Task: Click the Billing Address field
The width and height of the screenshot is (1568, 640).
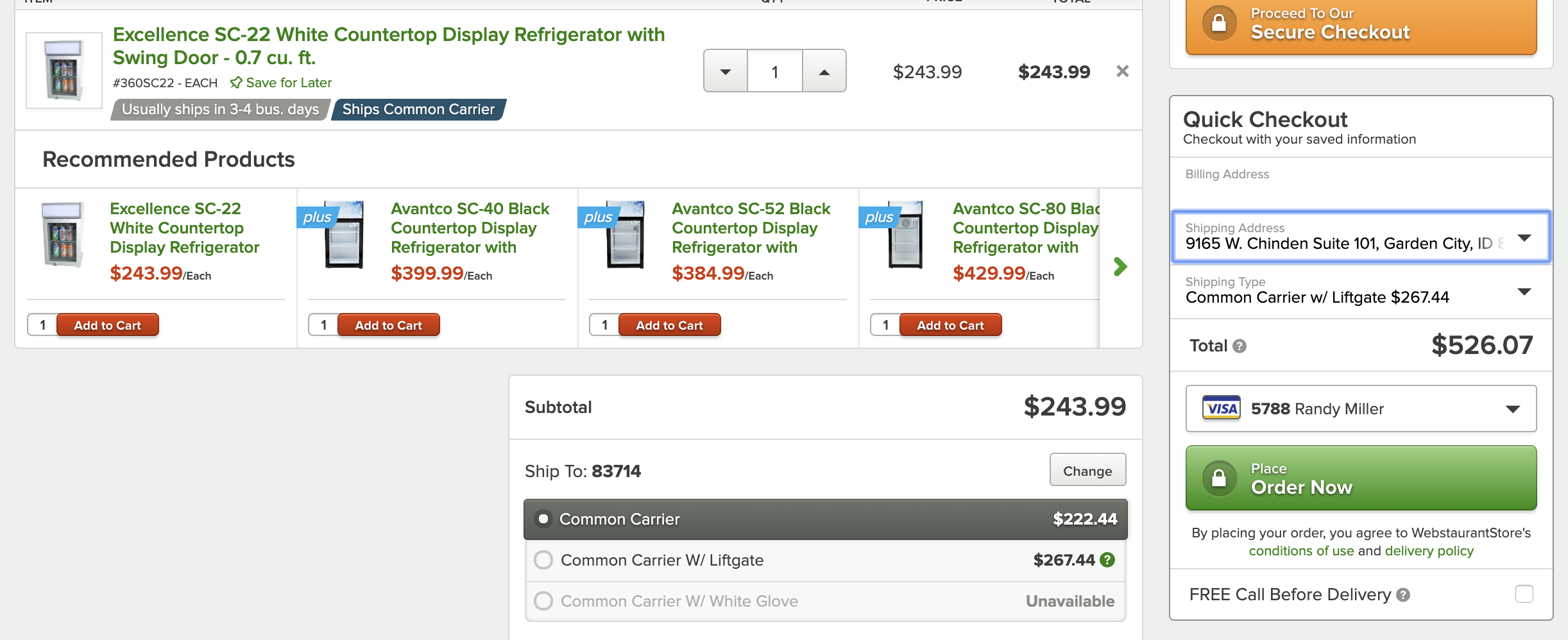Action: point(1361,183)
